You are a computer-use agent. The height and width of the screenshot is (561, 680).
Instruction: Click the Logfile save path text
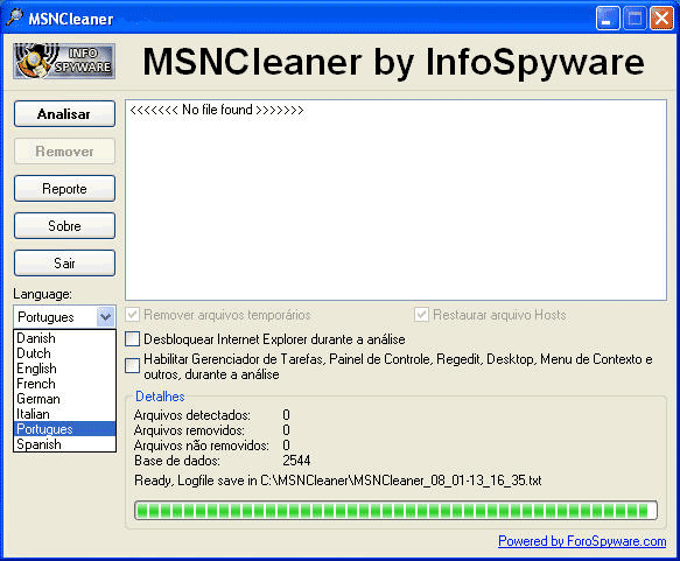pos(338,480)
